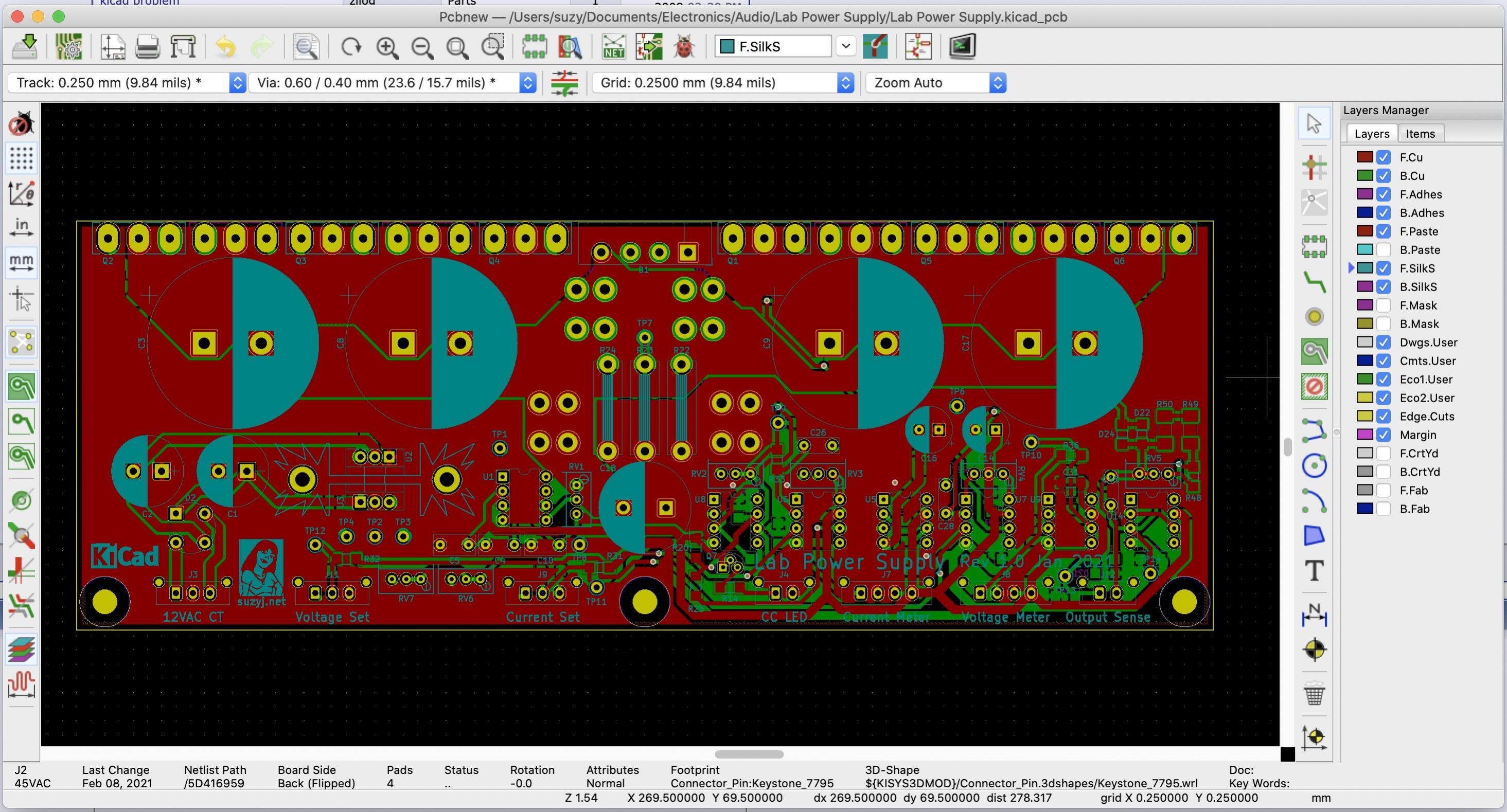Click the B.SilkS color swatch
The height and width of the screenshot is (812, 1507).
(1365, 286)
